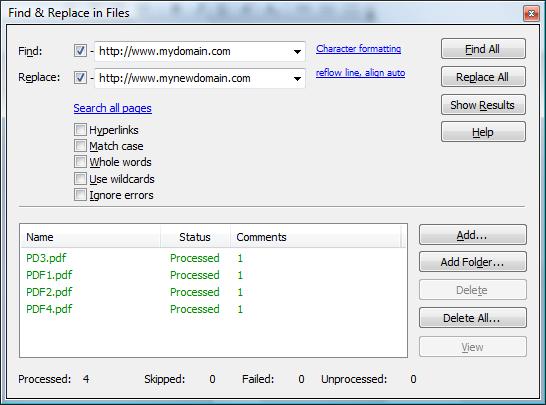Image resolution: width=546 pixels, height=405 pixels.
Task: Check the Whole words option
Action: point(80,162)
